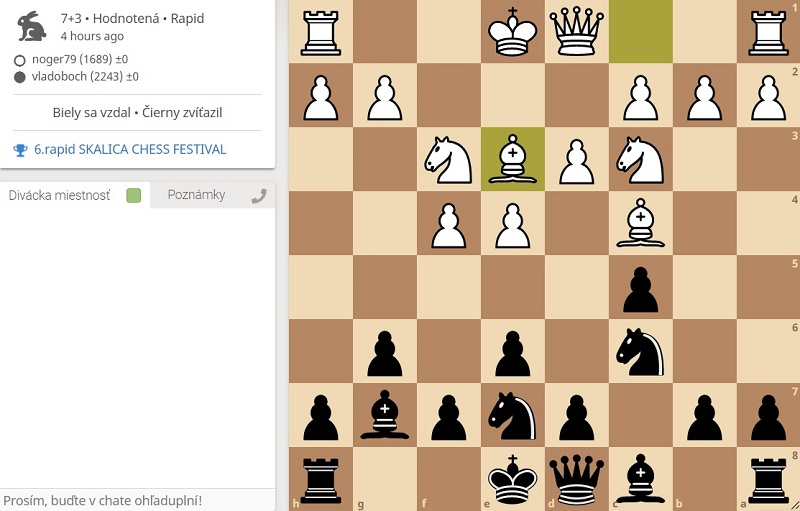
Task: Select the white knight on f3
Action: (449, 159)
